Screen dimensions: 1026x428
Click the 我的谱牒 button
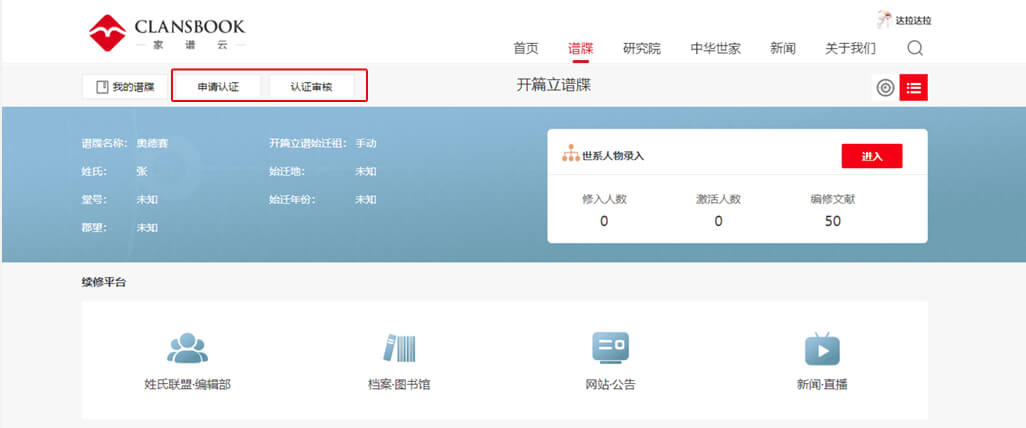pos(125,87)
